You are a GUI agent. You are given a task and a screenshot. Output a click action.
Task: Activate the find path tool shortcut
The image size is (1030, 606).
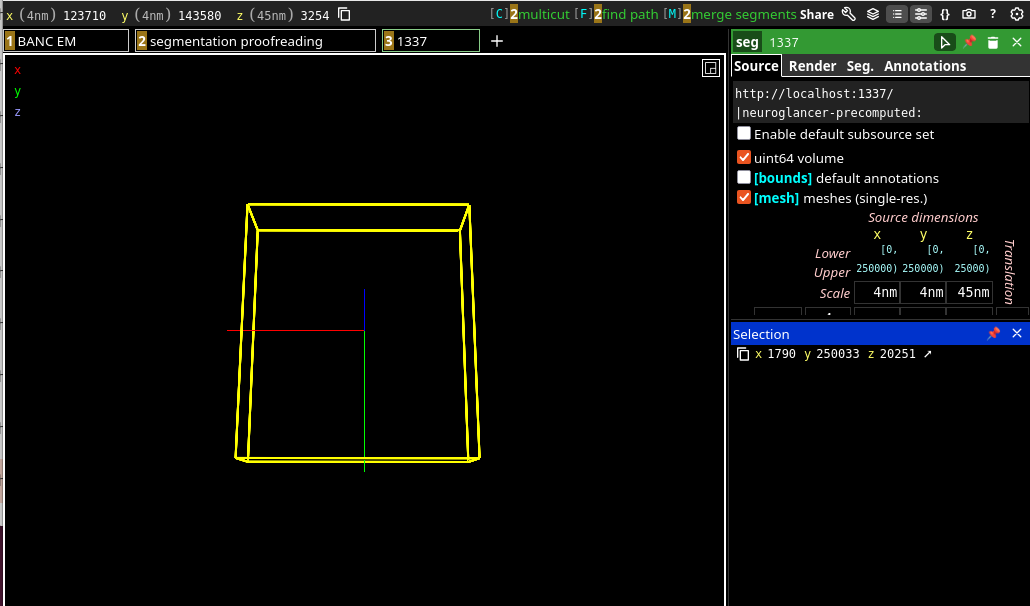coord(616,14)
